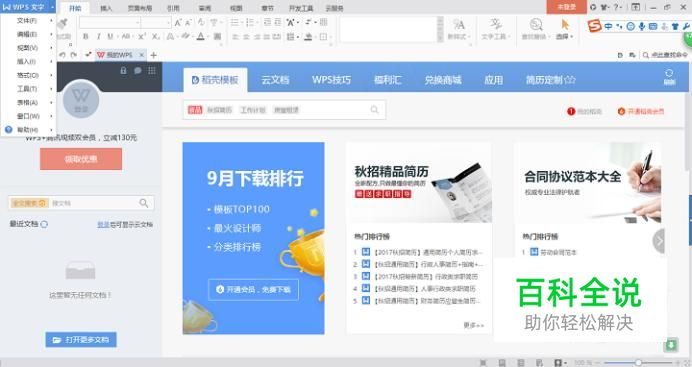Click the format painter brush icon
692x367 pixels.
[63, 24]
